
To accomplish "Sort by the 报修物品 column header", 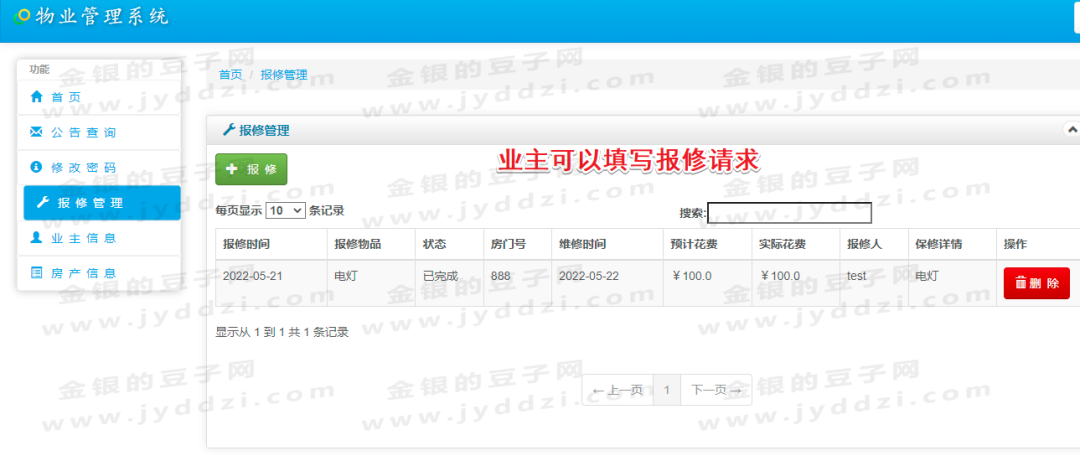I will pos(371,244).
